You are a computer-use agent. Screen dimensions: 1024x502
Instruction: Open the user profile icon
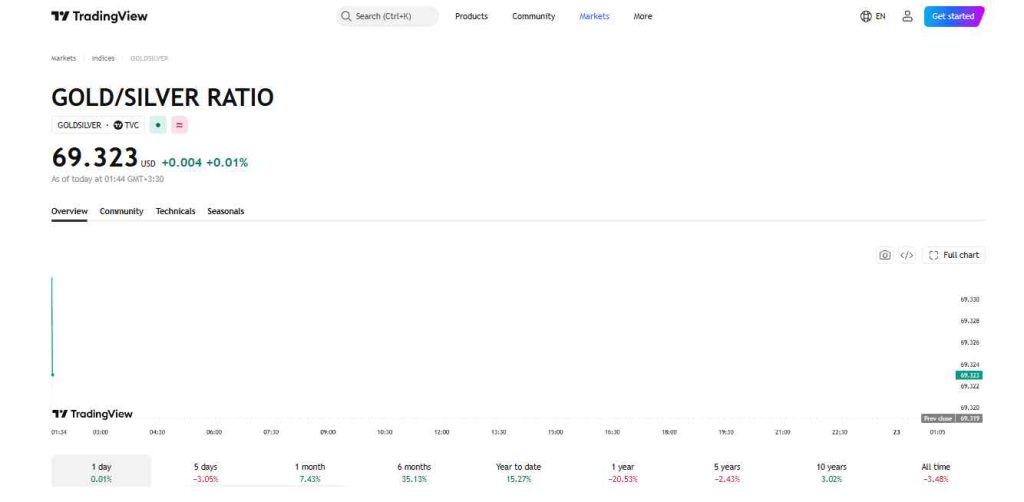[907, 16]
